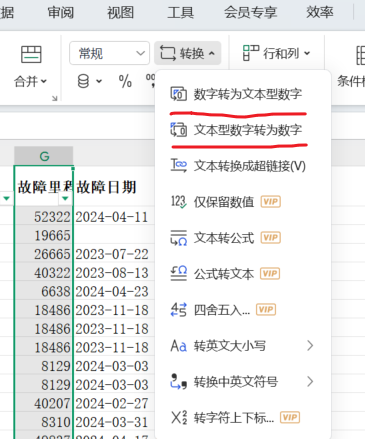Select 仅保留数值 menu entry

[243, 202]
